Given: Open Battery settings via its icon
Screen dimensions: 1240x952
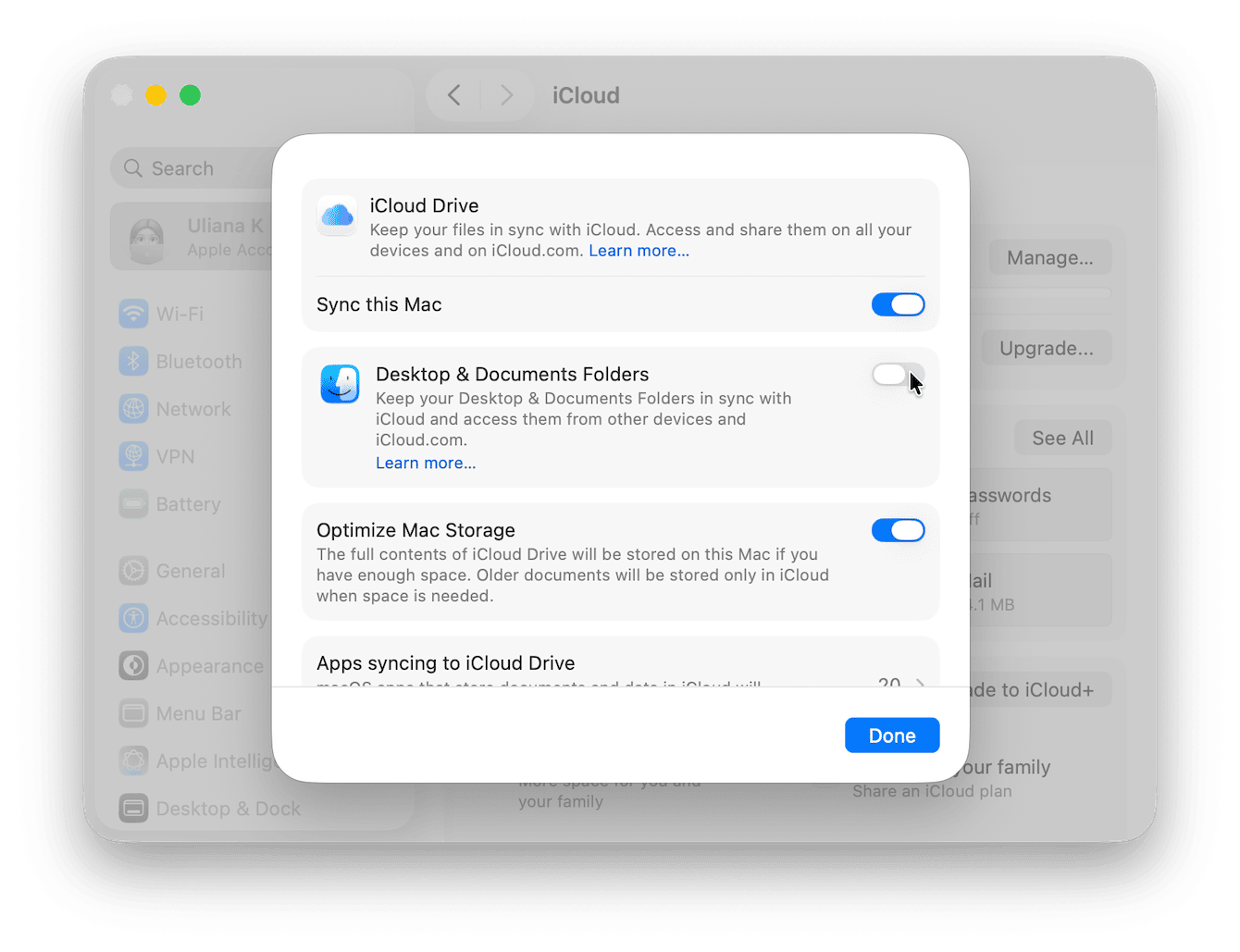Looking at the screenshot, I should [x=134, y=503].
